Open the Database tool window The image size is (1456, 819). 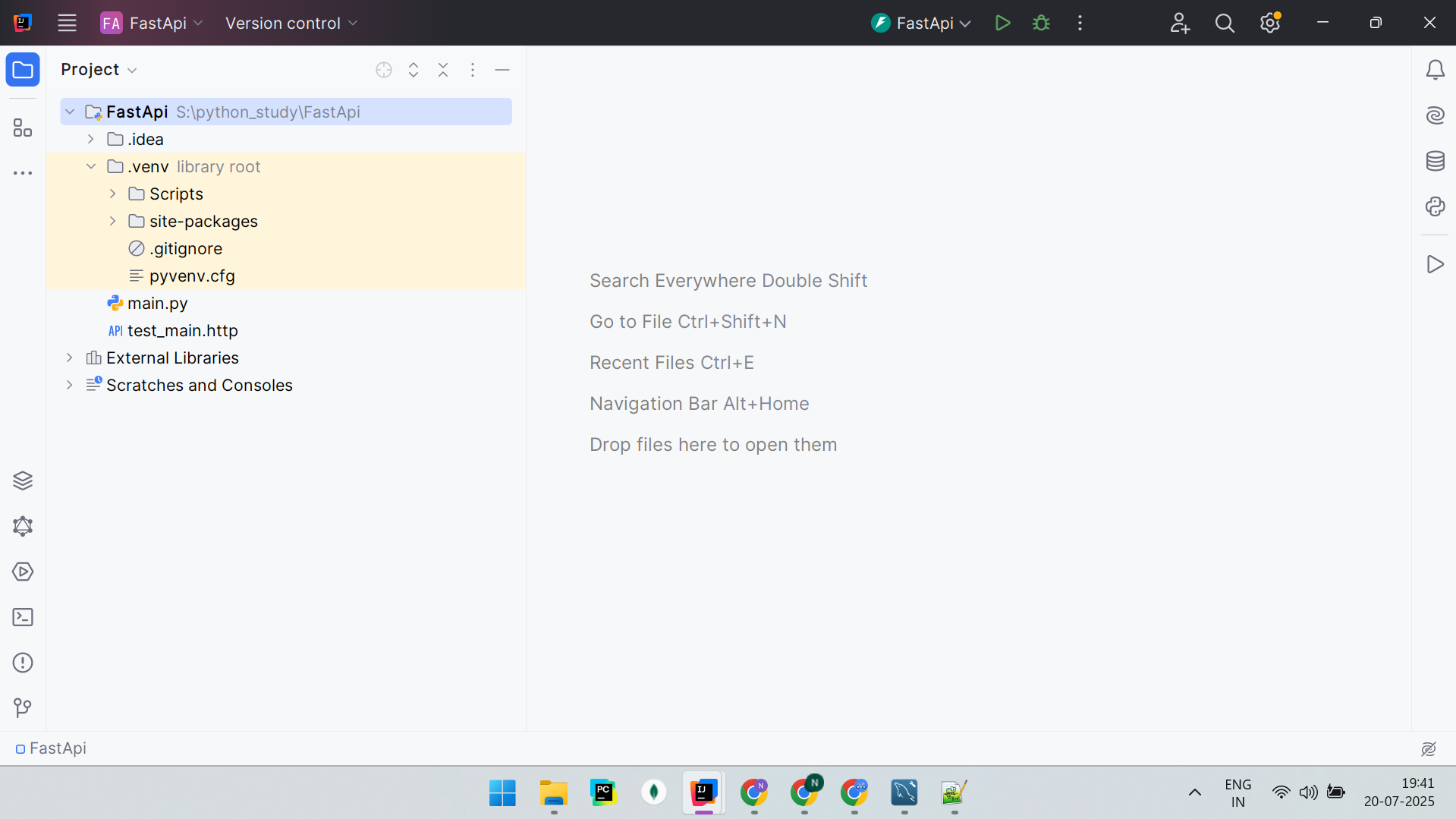(x=1435, y=161)
